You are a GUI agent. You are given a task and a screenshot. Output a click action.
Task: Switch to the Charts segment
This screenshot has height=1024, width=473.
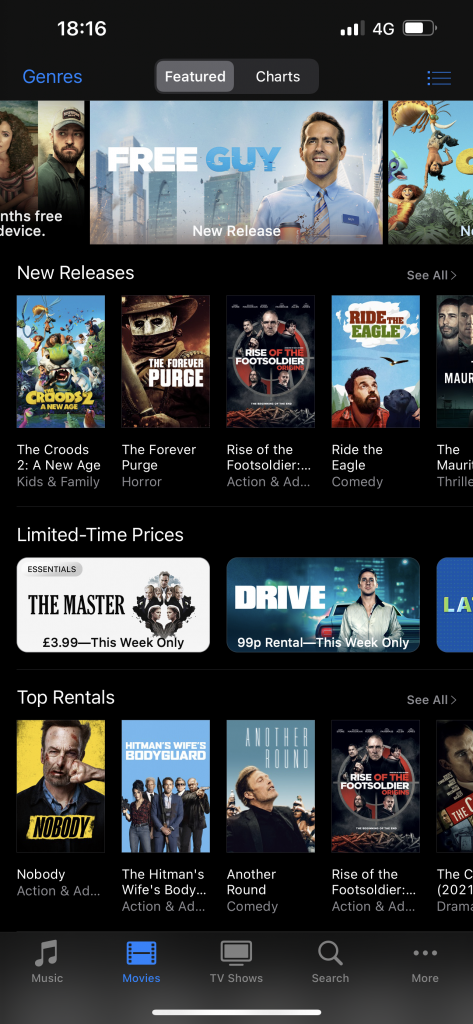point(278,76)
